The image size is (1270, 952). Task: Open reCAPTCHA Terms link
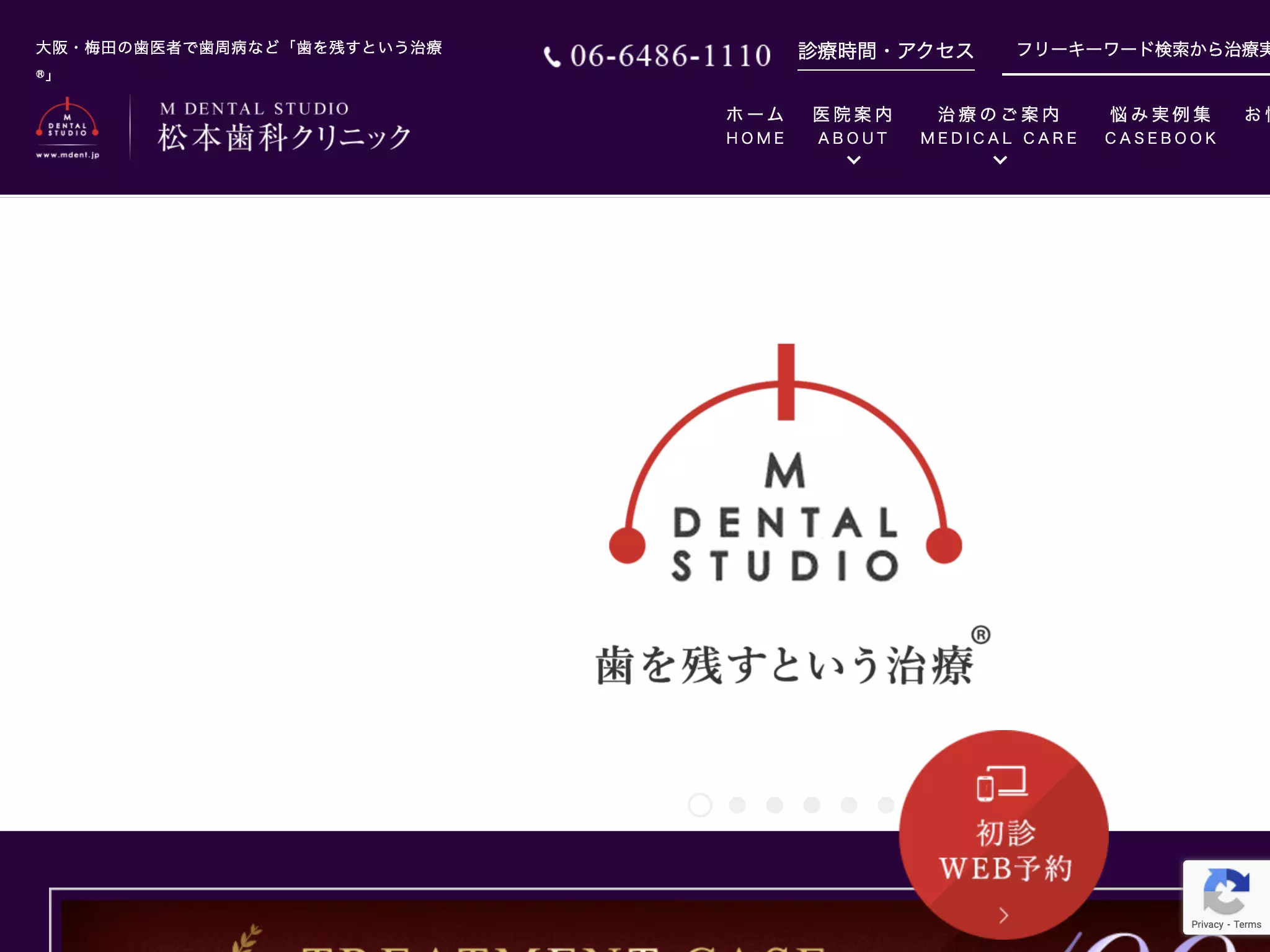click(1247, 925)
